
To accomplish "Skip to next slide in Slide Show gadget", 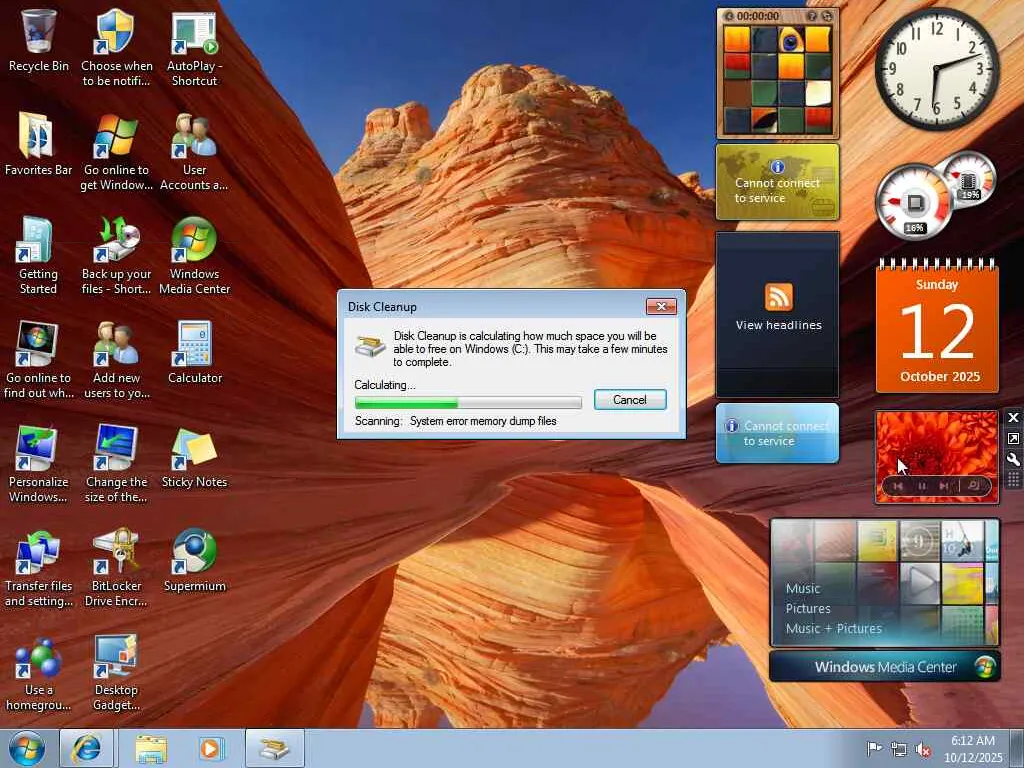I will tap(943, 486).
